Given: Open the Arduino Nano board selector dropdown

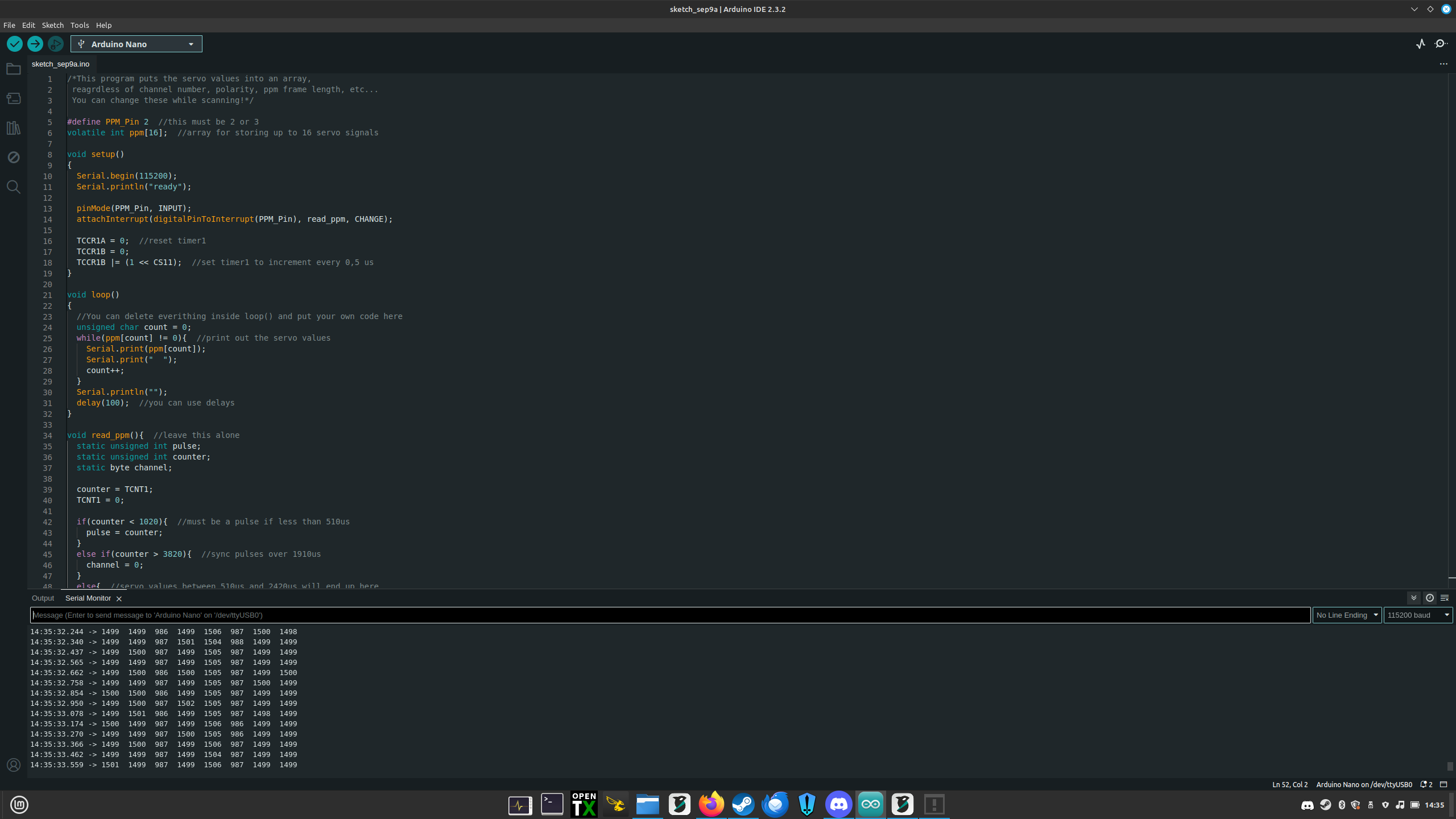Looking at the screenshot, I should coord(136,44).
